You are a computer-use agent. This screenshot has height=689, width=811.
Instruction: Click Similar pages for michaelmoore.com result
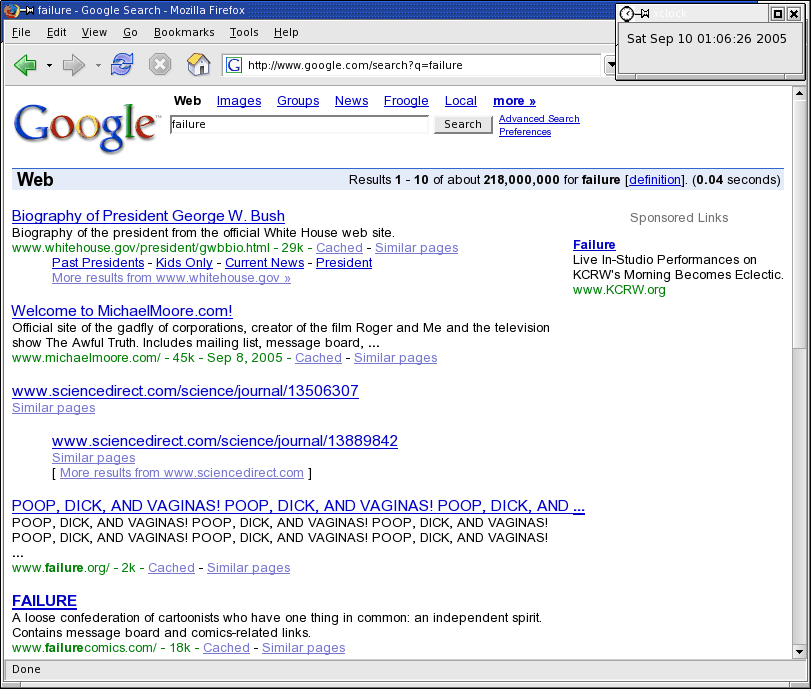pyautogui.click(x=396, y=357)
